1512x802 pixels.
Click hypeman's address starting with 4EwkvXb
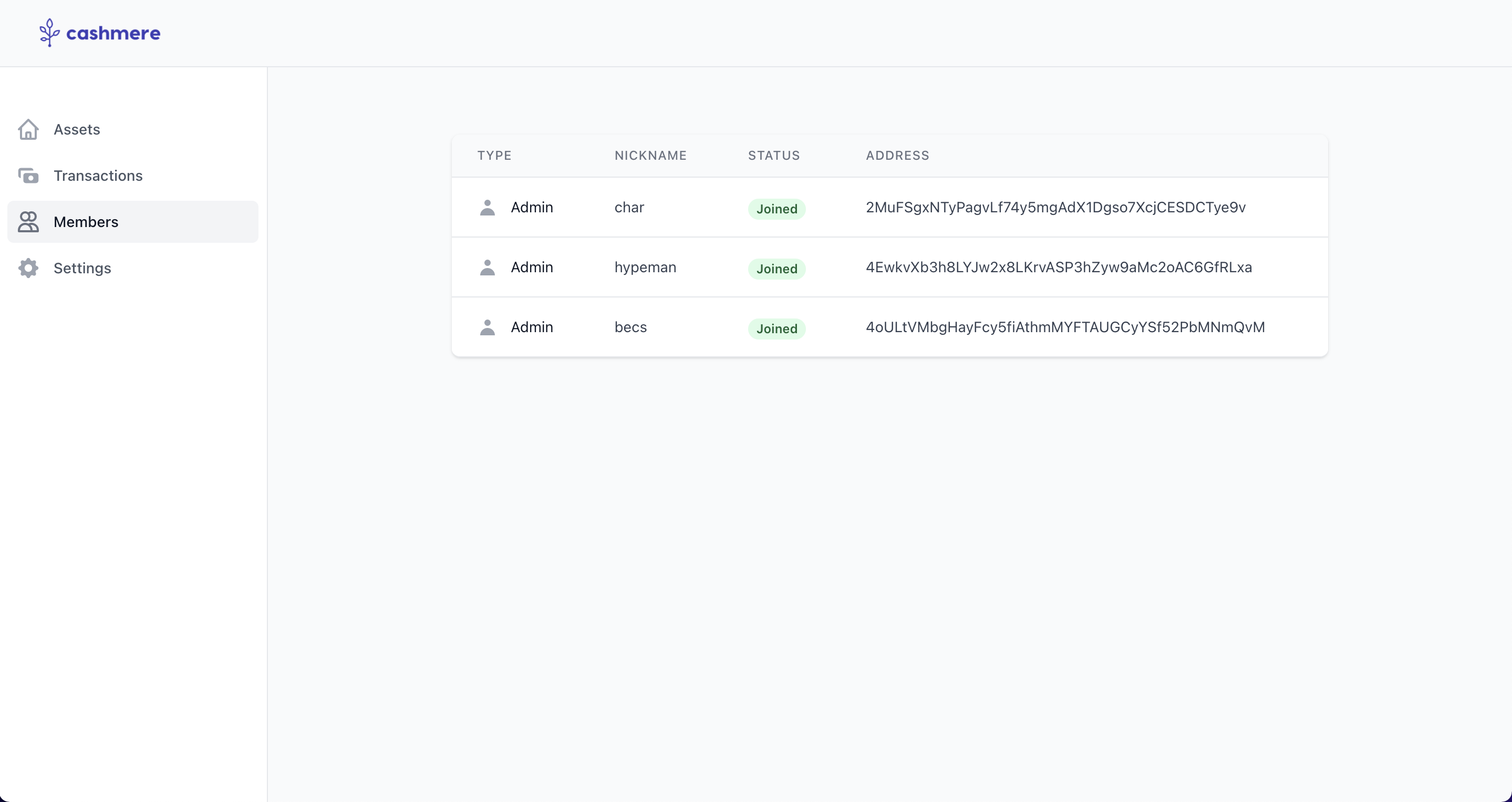tap(1058, 267)
